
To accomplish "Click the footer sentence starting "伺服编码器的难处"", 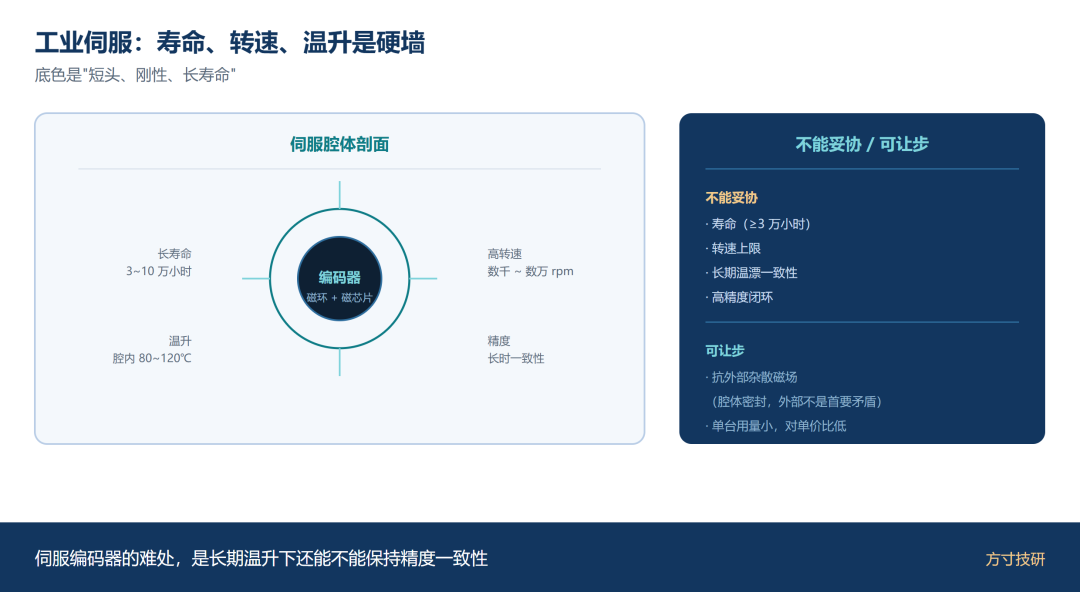I will (x=261, y=558).
